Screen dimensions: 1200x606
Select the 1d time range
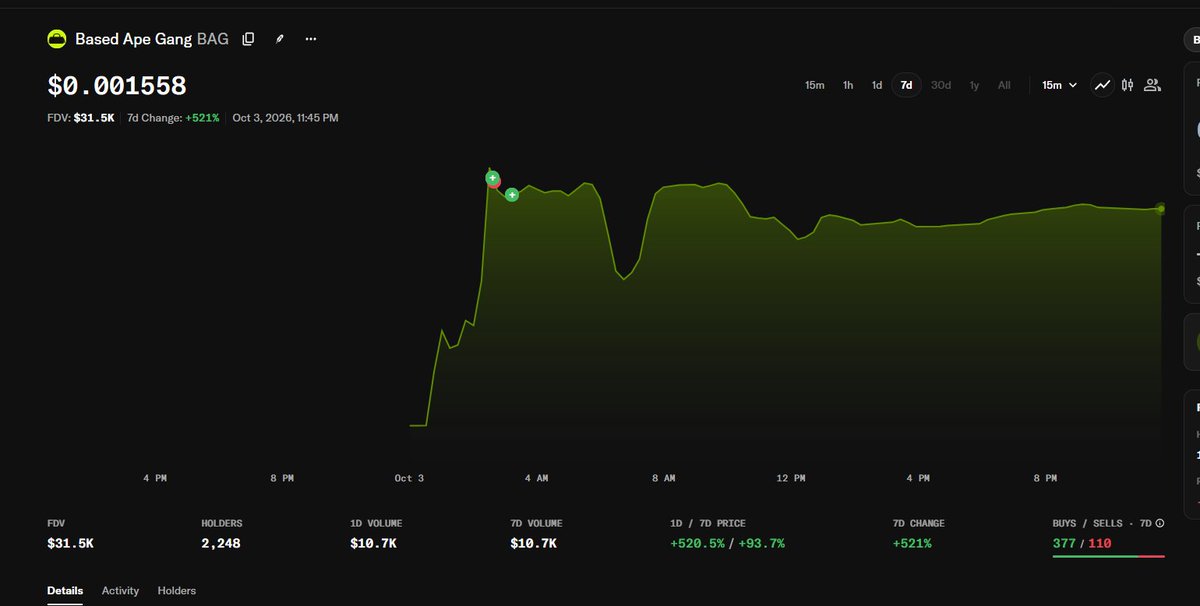click(x=877, y=85)
